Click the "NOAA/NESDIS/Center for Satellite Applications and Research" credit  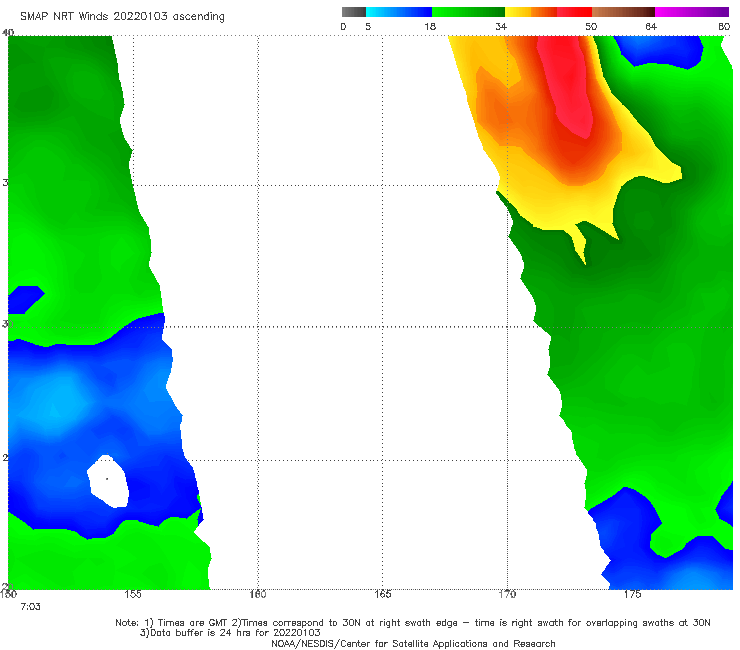pos(413,643)
